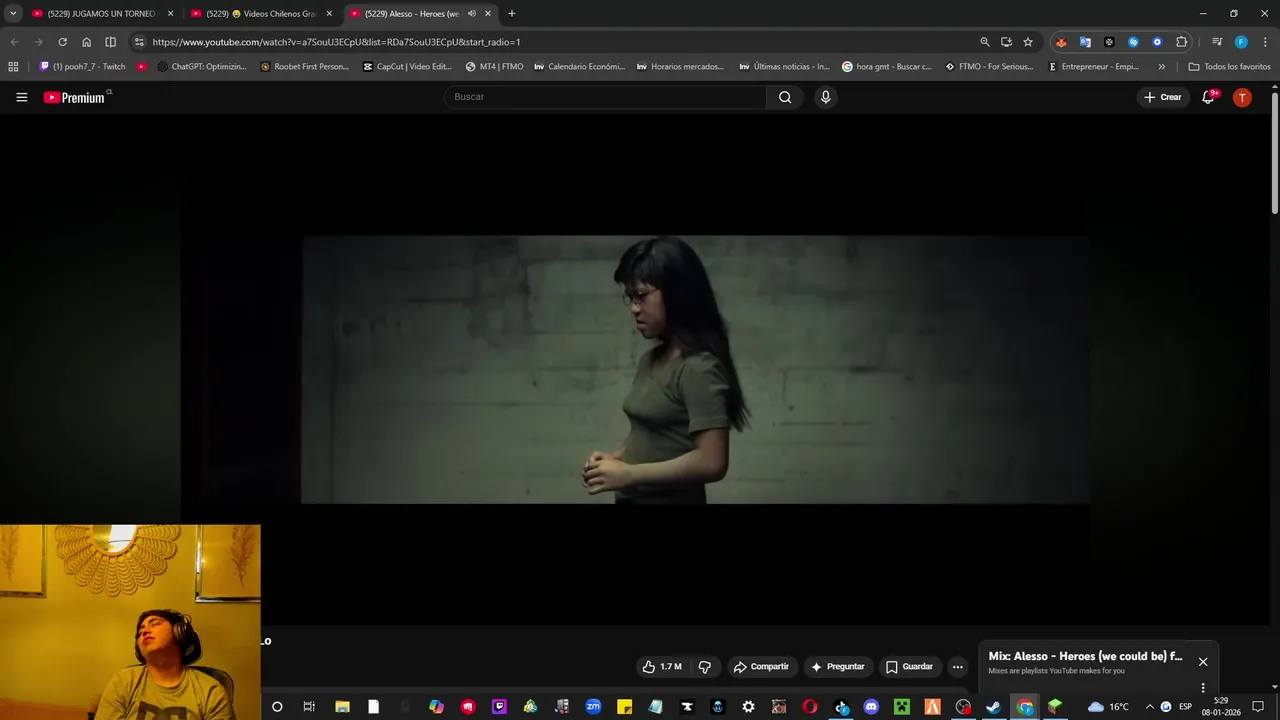The image size is (1280, 720).
Task: Open apps grid in bookmarks bar
Action: click(x=13, y=67)
